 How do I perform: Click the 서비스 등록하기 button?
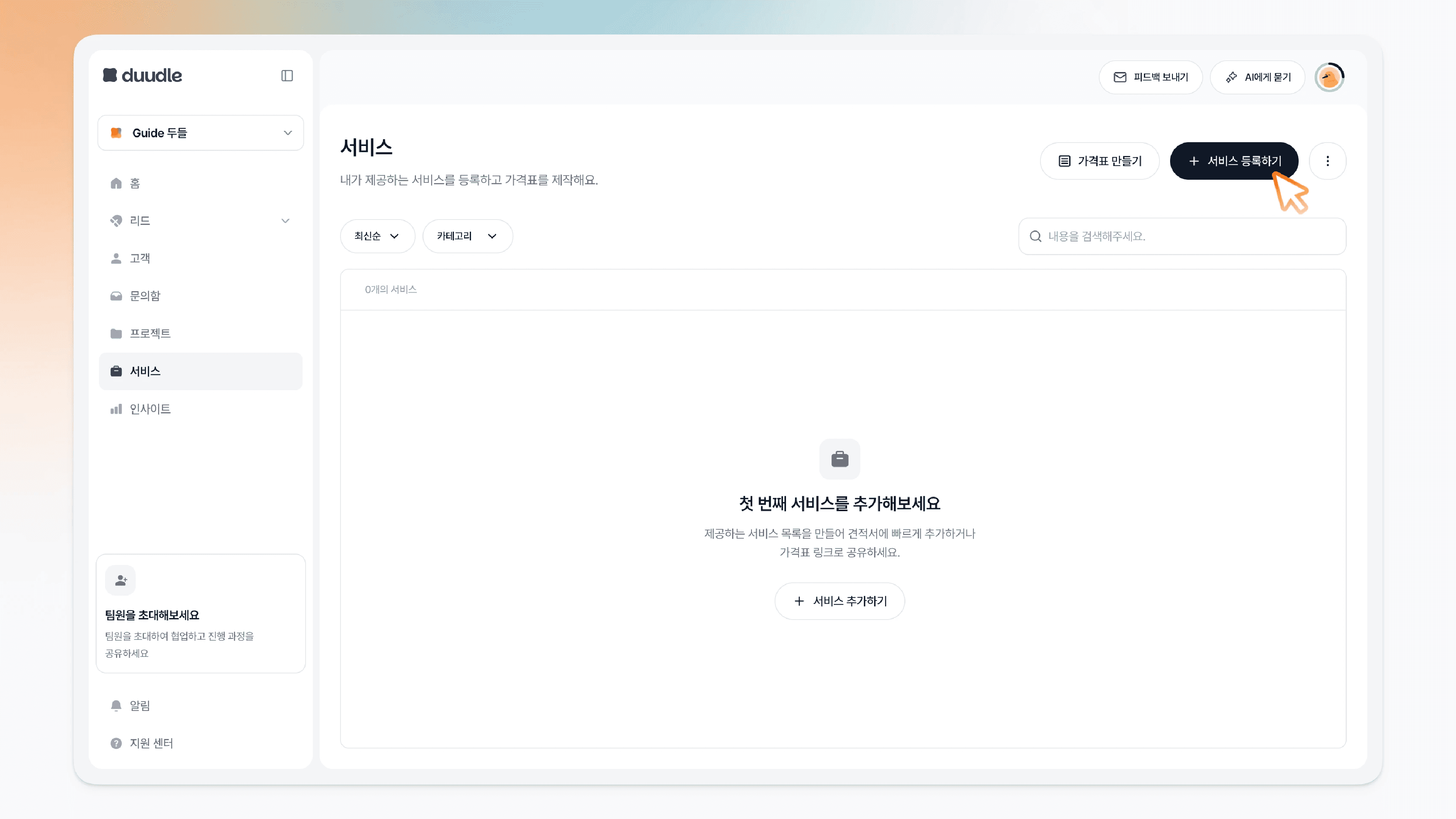1234,161
